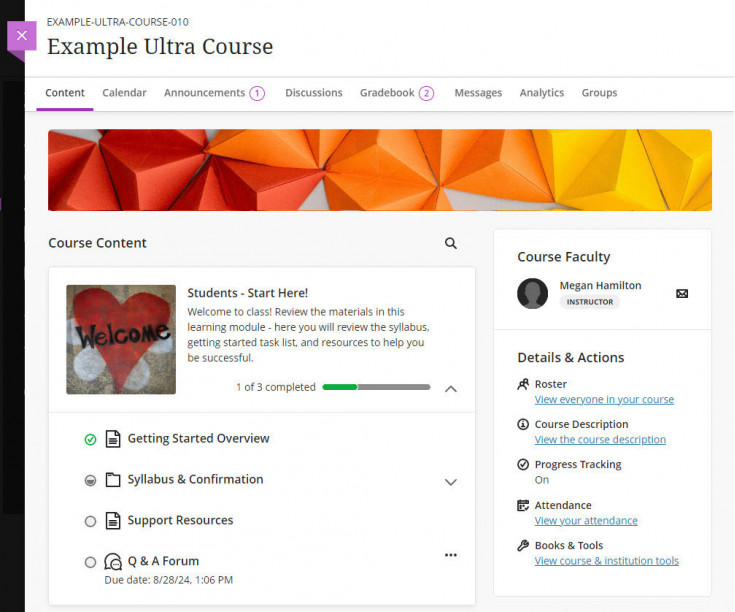Viewport: 735px width, 612px height.
Task: Search the course content with the magnifier icon
Action: click(x=450, y=243)
